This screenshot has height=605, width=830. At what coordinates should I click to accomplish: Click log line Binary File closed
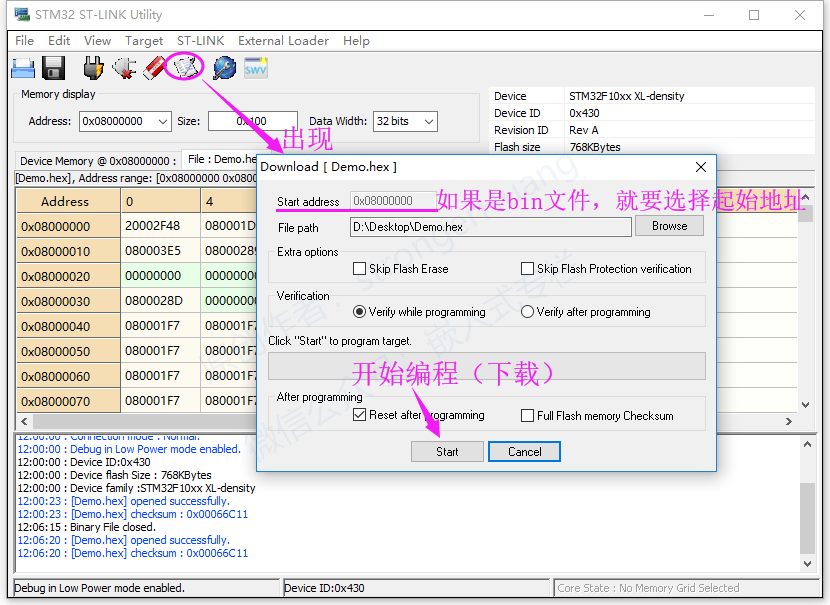[x=87, y=527]
